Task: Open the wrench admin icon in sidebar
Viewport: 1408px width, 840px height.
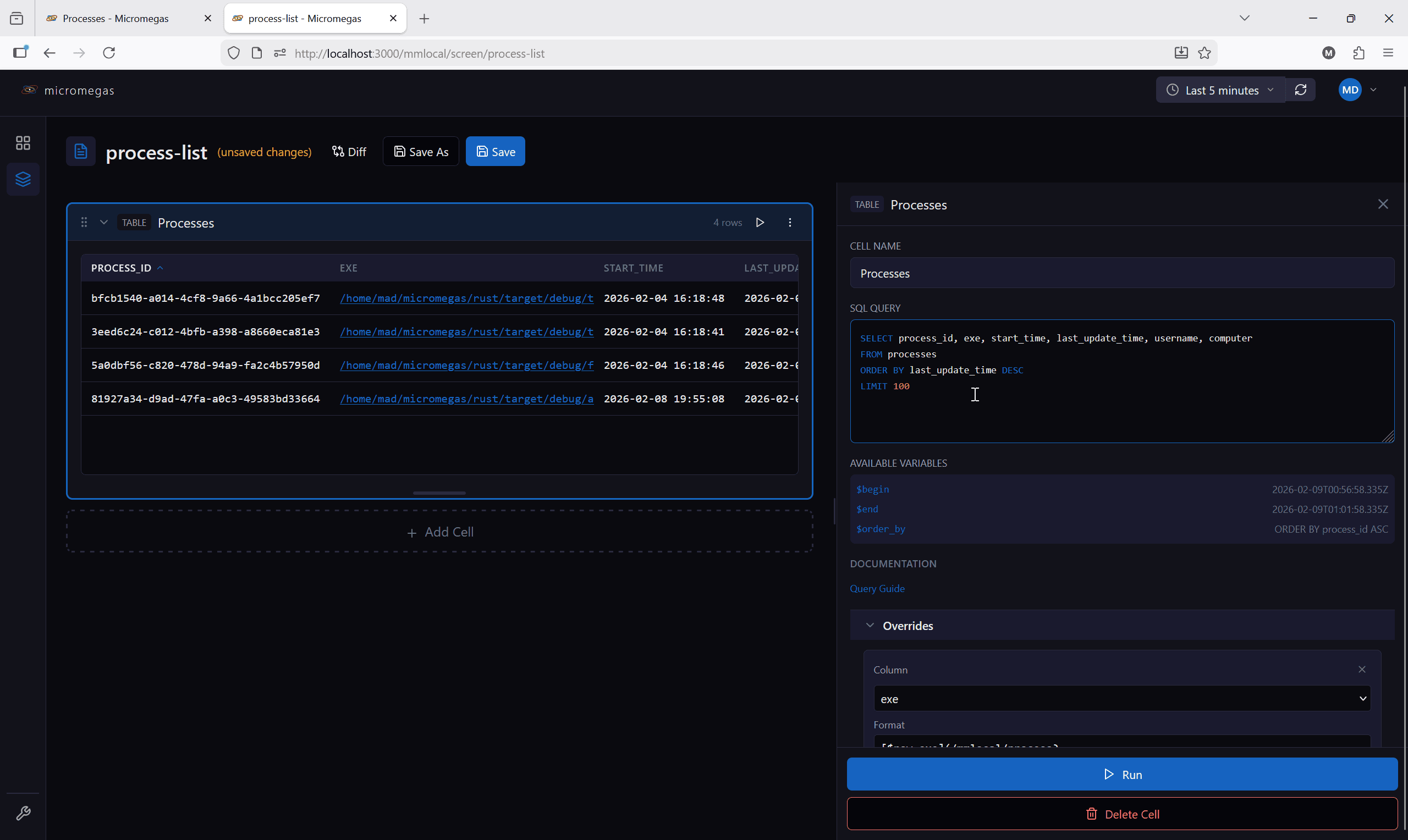Action: [x=23, y=814]
